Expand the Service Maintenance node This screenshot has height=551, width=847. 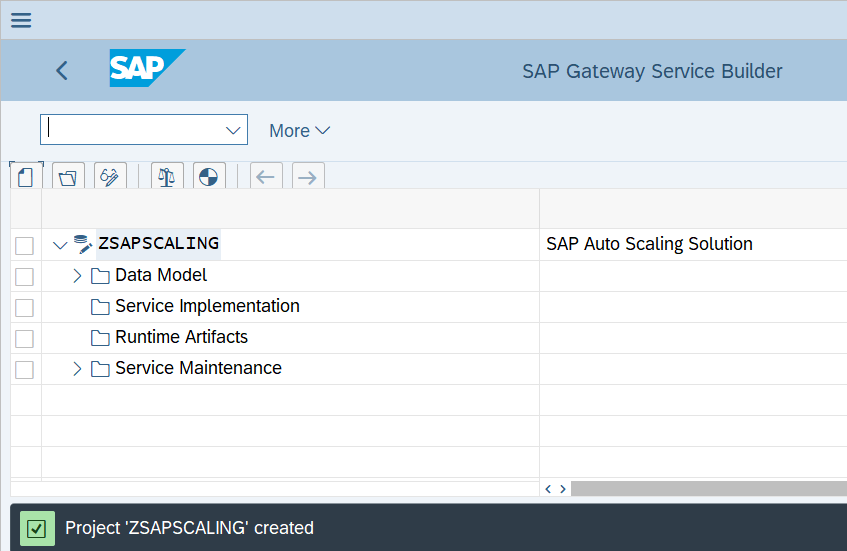pos(77,368)
